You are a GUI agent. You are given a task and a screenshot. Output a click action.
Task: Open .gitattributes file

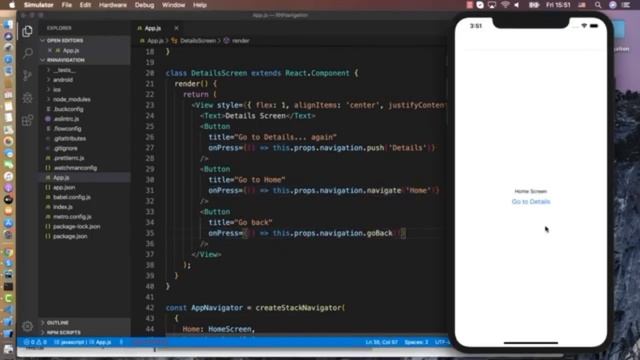click(x=69, y=139)
